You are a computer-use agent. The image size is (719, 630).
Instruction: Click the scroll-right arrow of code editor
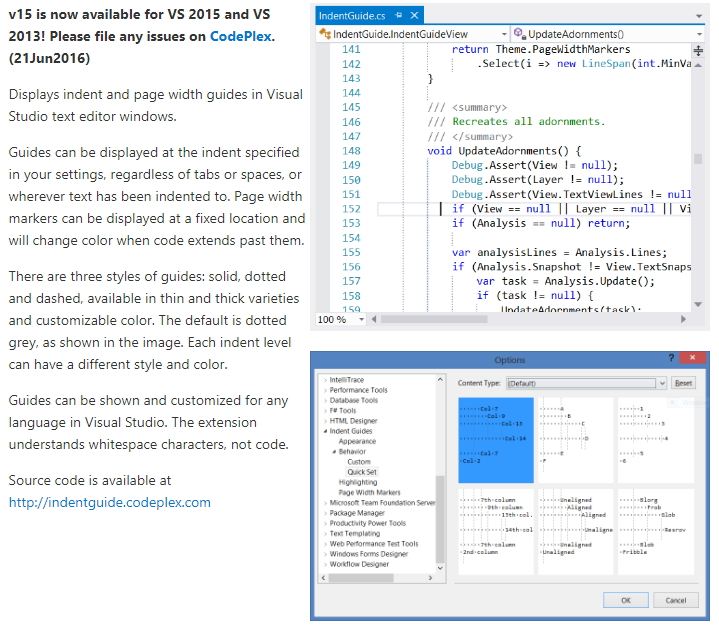[x=683, y=319]
